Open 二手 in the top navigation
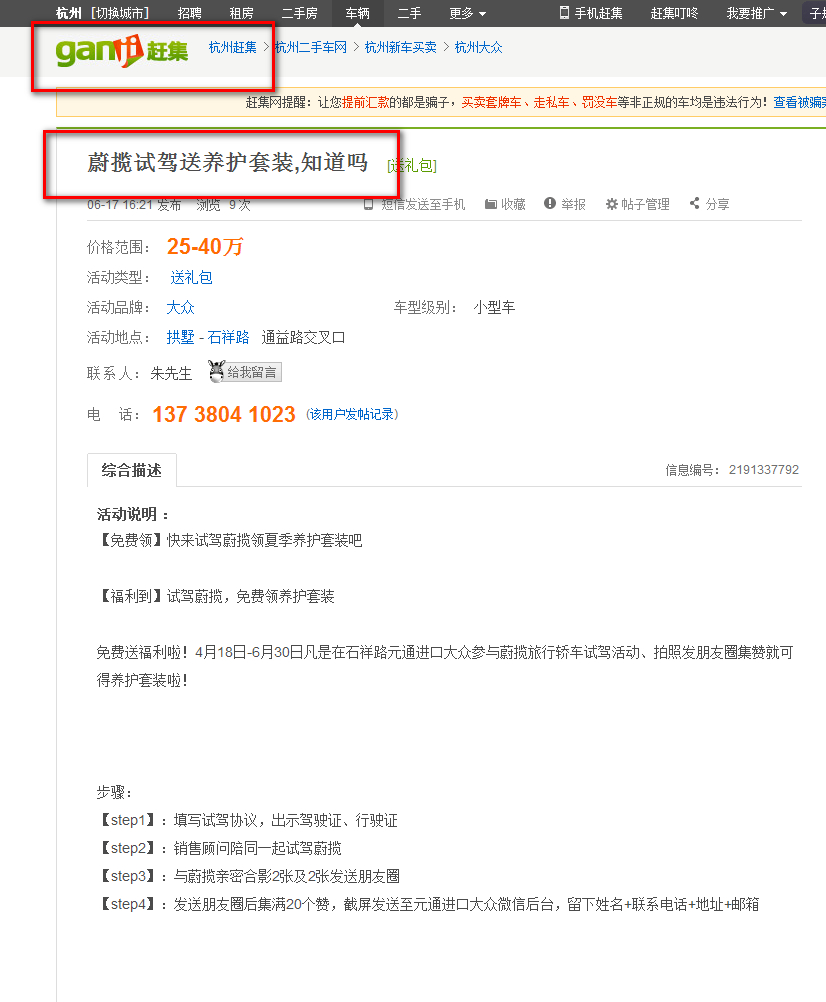 tap(409, 13)
